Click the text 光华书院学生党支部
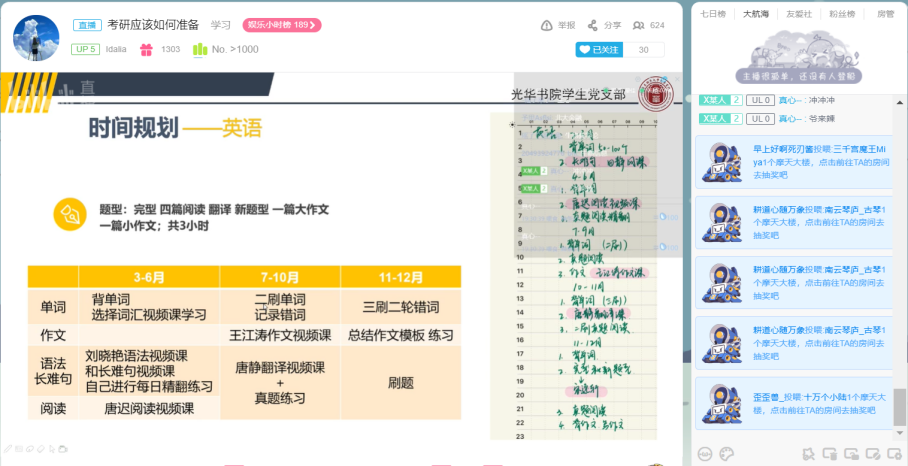 pyautogui.click(x=568, y=94)
